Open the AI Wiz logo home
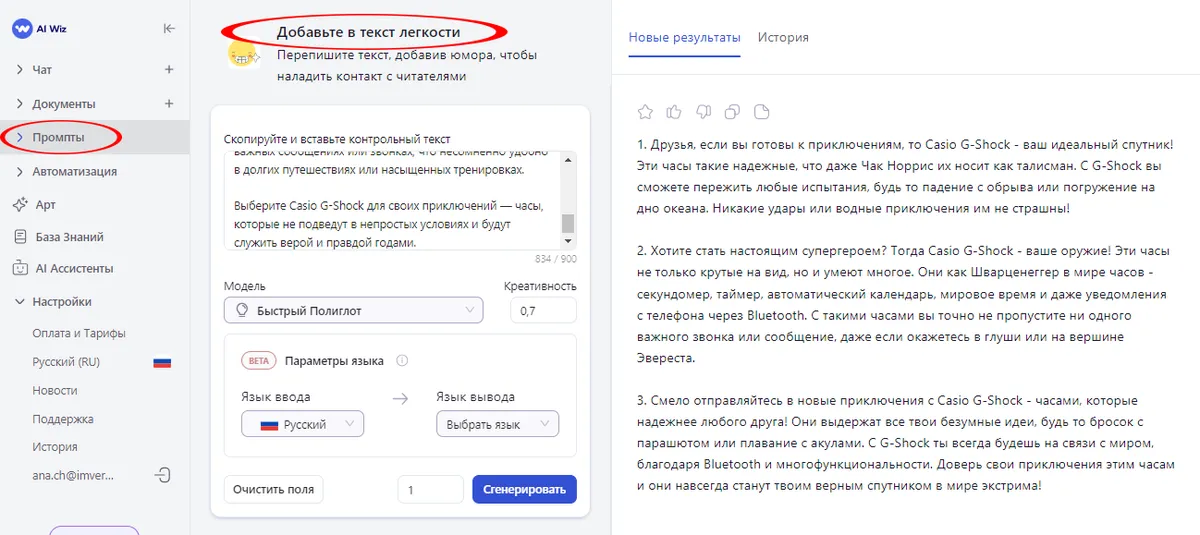Image resolution: width=1200 pixels, height=535 pixels. 39,29
